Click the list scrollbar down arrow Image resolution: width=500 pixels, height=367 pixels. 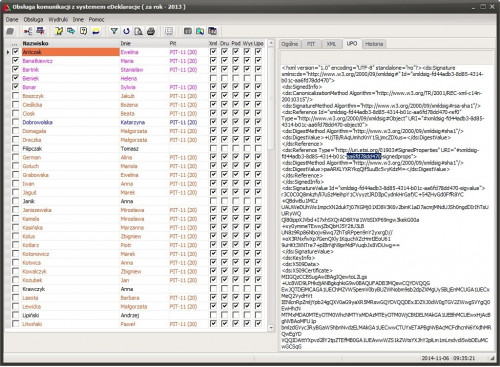pyautogui.click(x=271, y=328)
